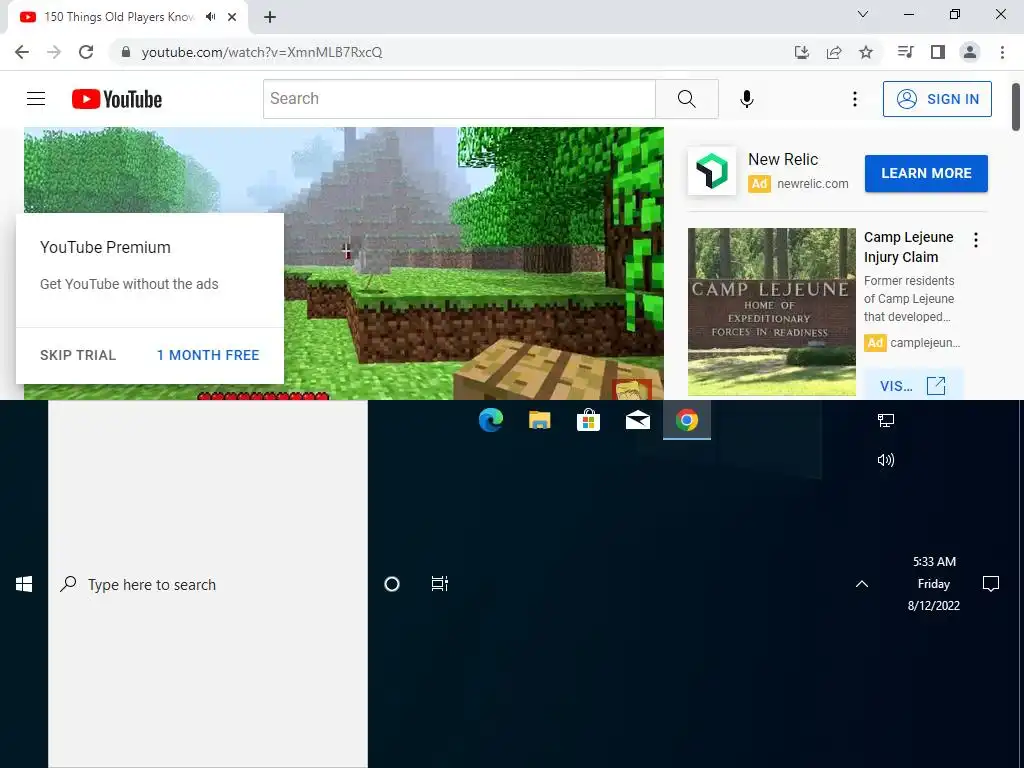The image size is (1024, 768).
Task: Show hidden tray icons chevron
Action: coord(862,584)
